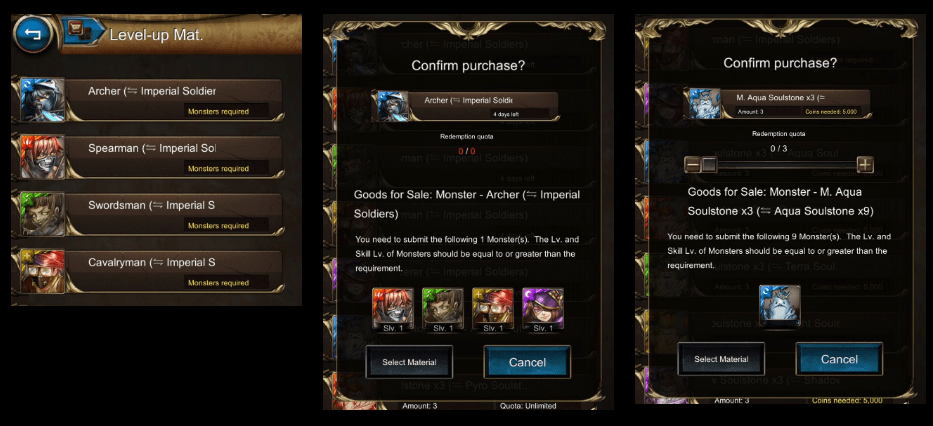Image resolution: width=933 pixels, height=426 pixels.
Task: Increase redemption quantity with plus button
Action: click(865, 164)
